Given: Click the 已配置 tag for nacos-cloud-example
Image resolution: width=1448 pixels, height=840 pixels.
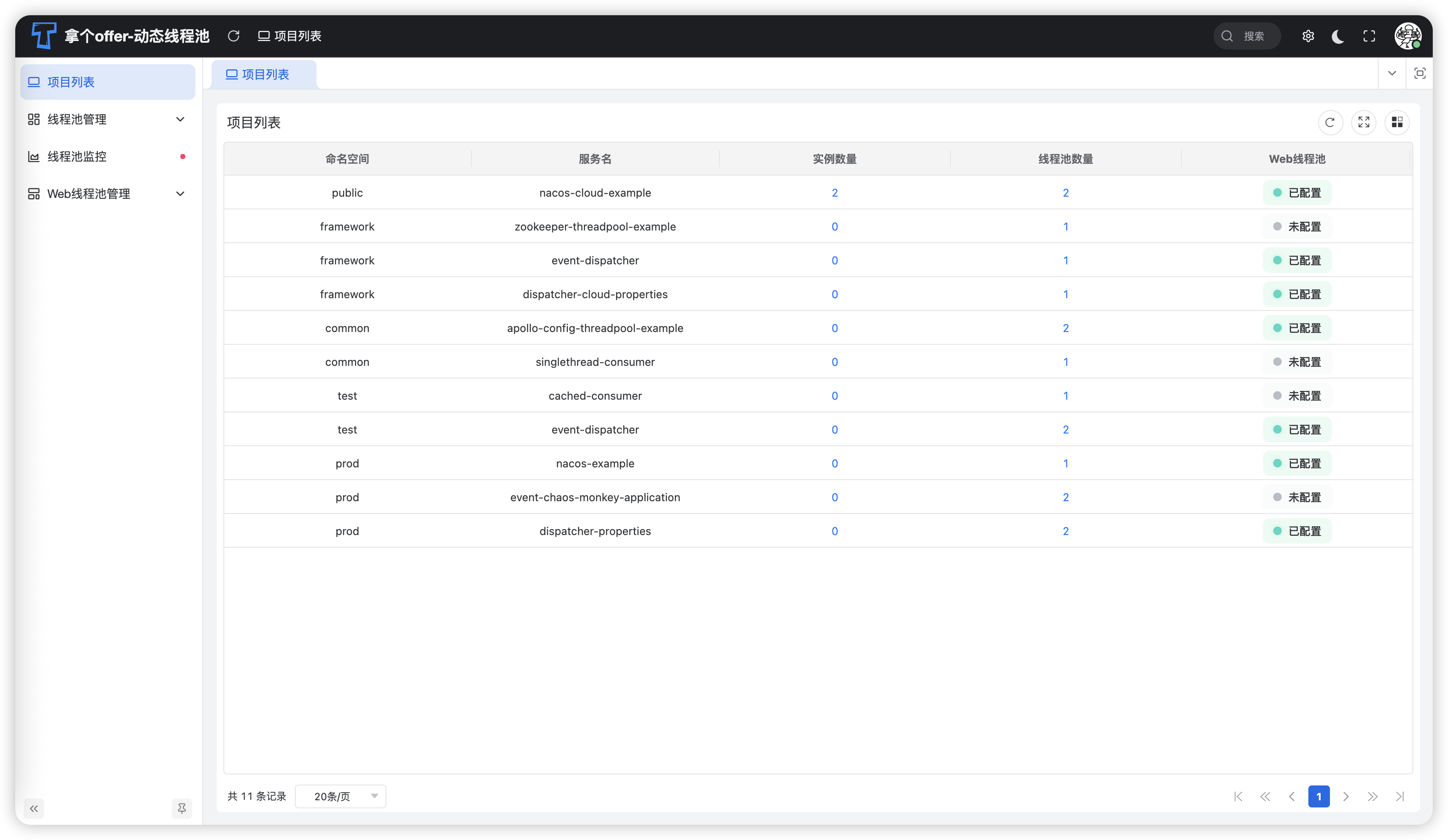Looking at the screenshot, I should coord(1297,193).
